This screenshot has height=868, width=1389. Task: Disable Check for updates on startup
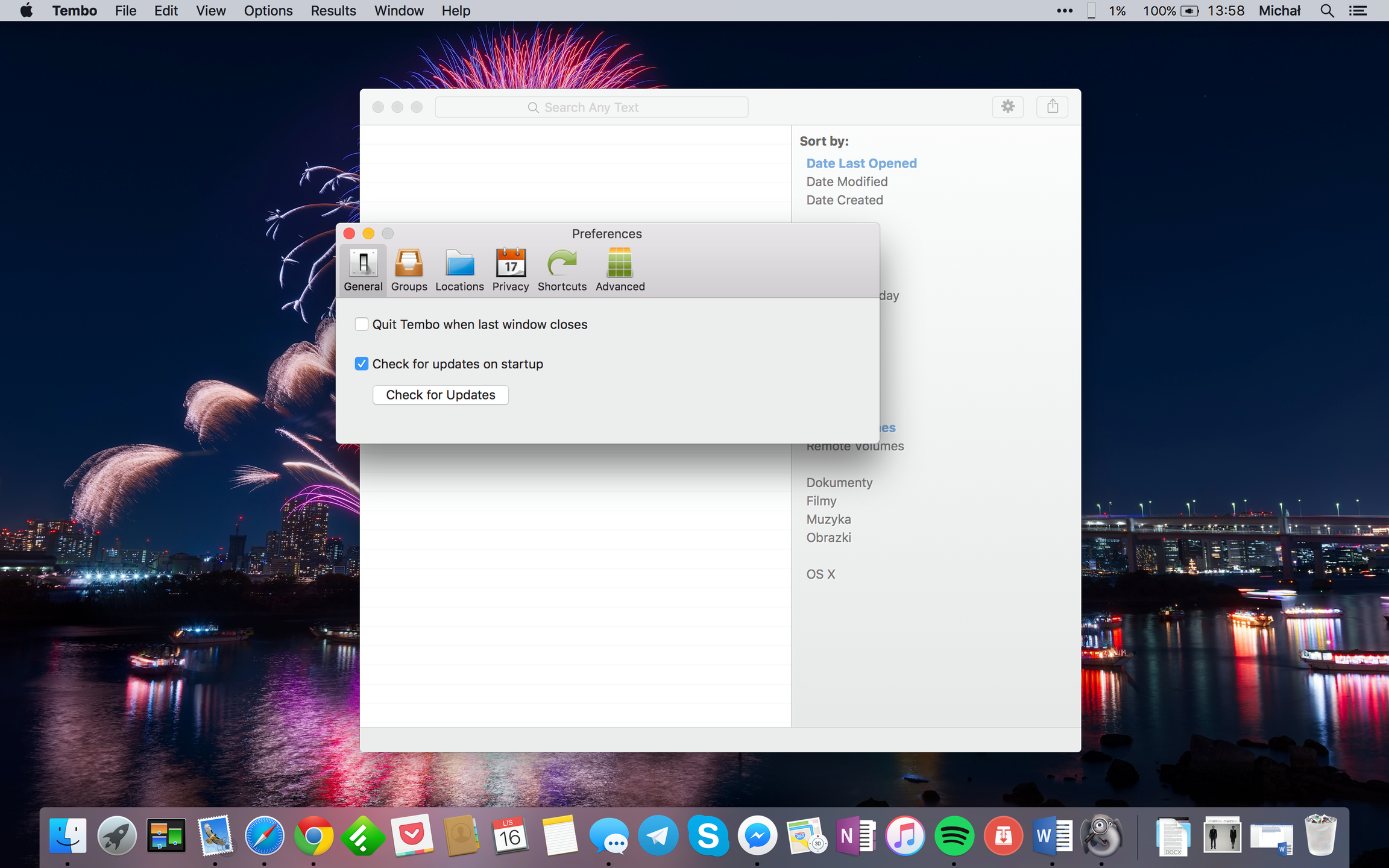362,363
